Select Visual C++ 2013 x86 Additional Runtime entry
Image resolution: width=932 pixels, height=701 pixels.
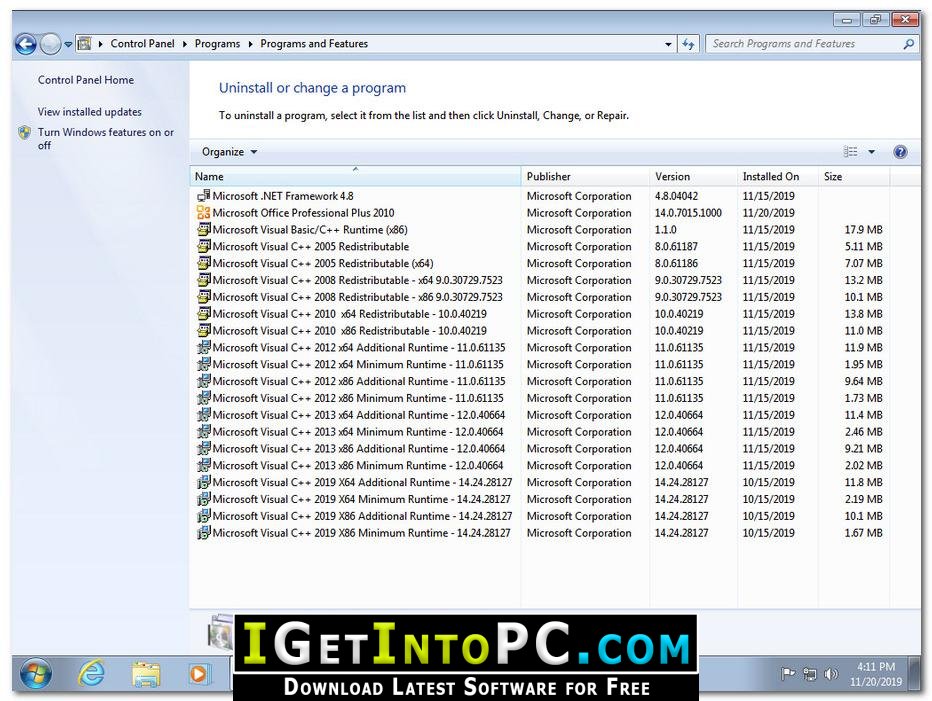click(359, 448)
